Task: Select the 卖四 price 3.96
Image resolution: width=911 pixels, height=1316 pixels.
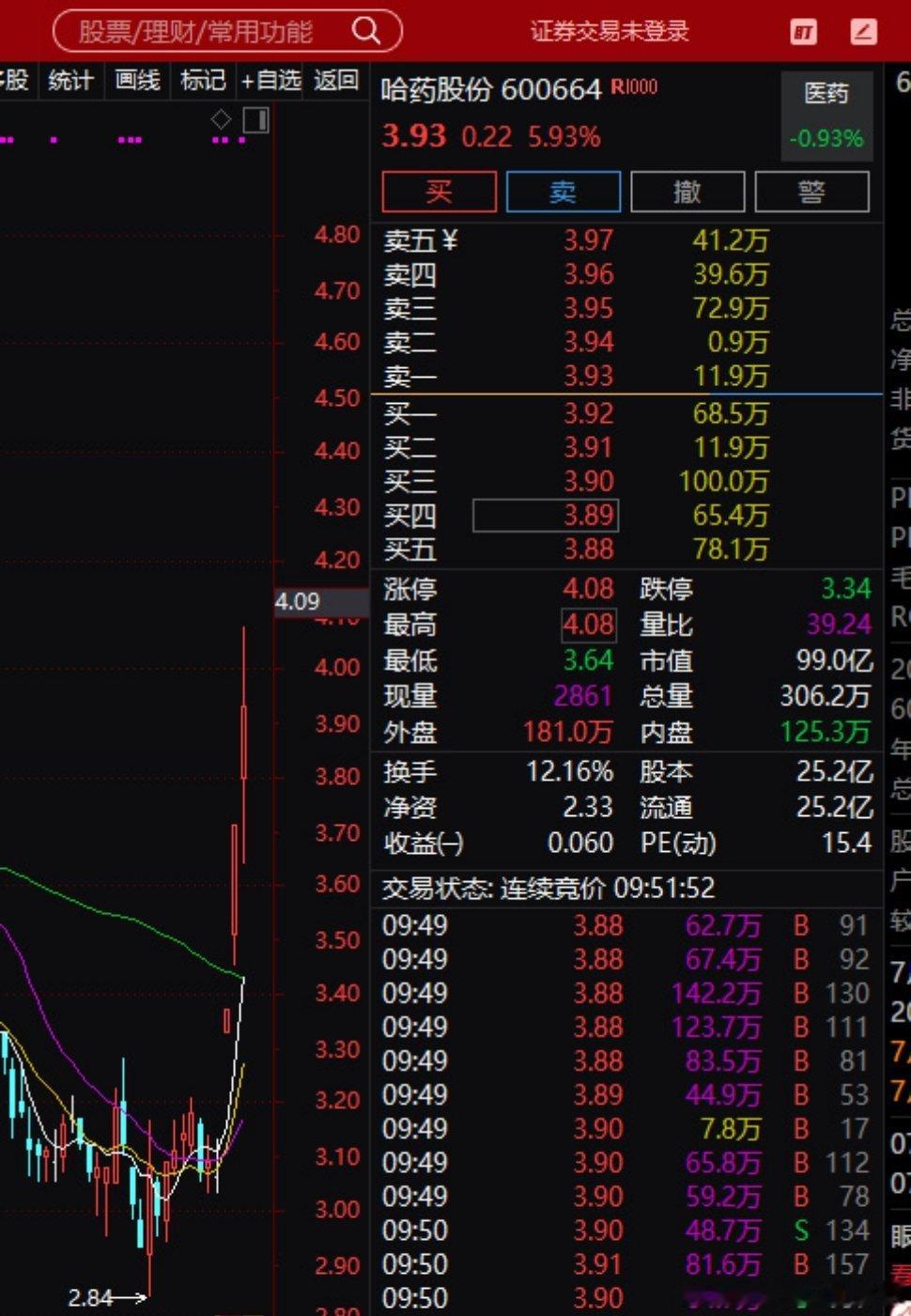Action: [x=588, y=274]
